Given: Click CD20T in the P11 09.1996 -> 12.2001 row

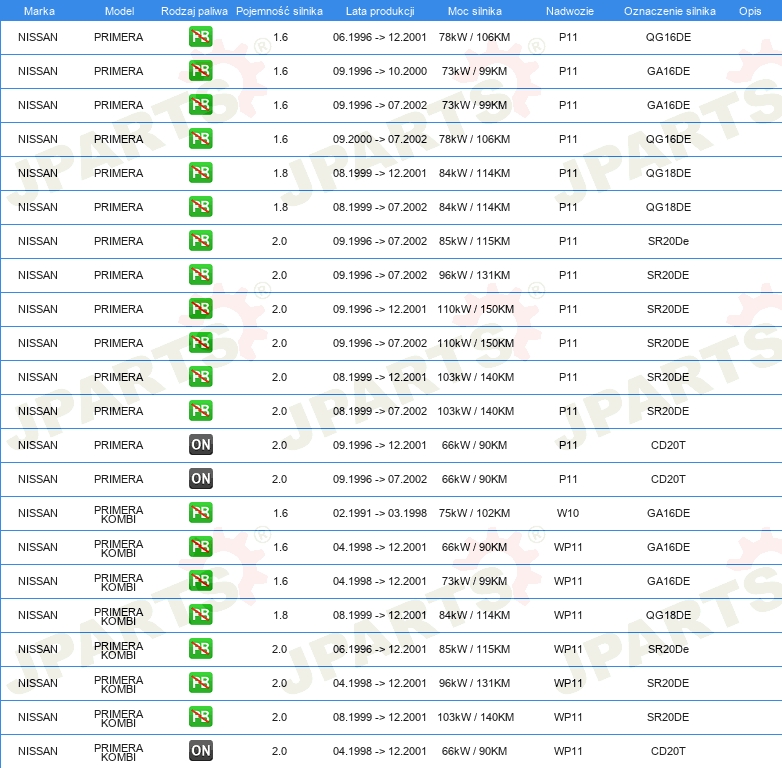Looking at the screenshot, I should coord(668,445).
